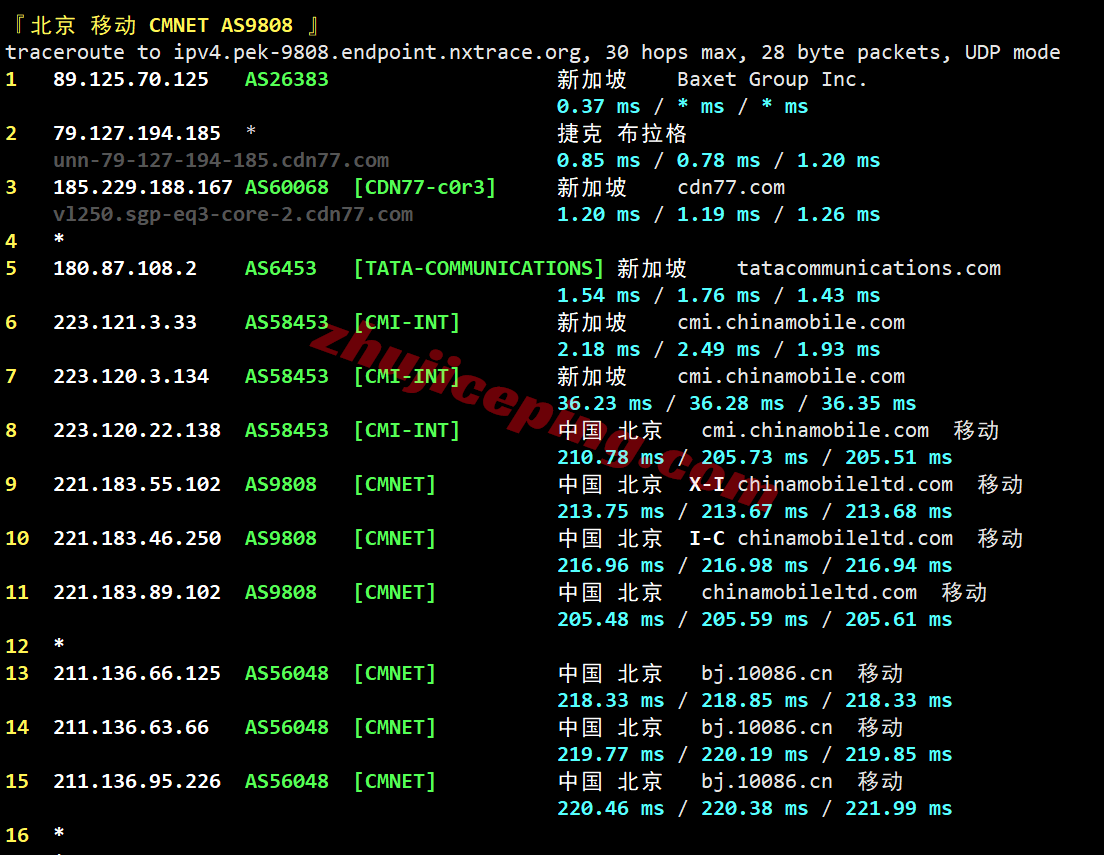Screen dimensions: 1104x855
Task: Click IP address 221.183.46.250
Action: click(137, 538)
